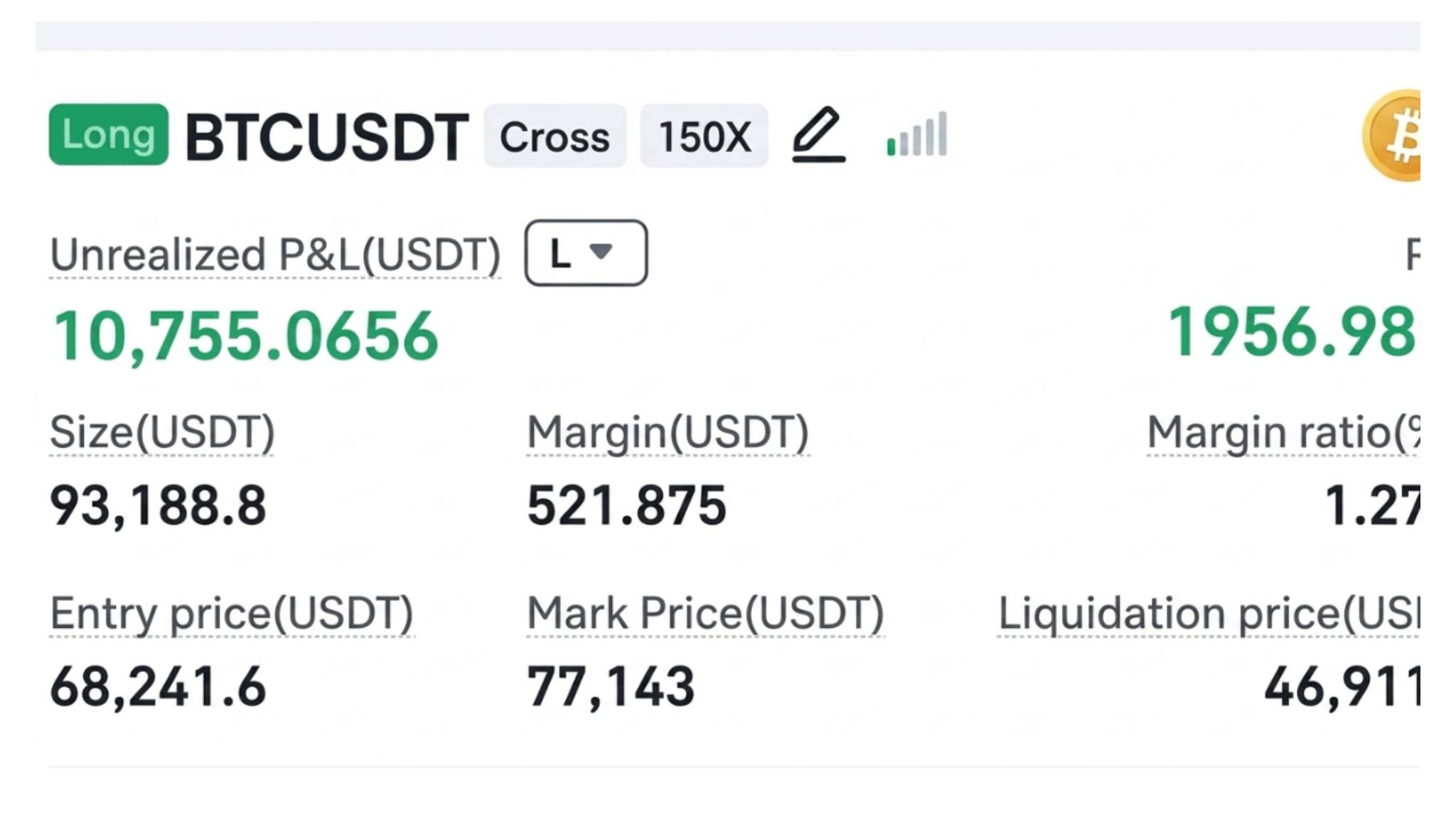This screenshot has height=819, width=1456.
Task: Click the Unrealized P&L(USDT) label
Action: pos(275,255)
